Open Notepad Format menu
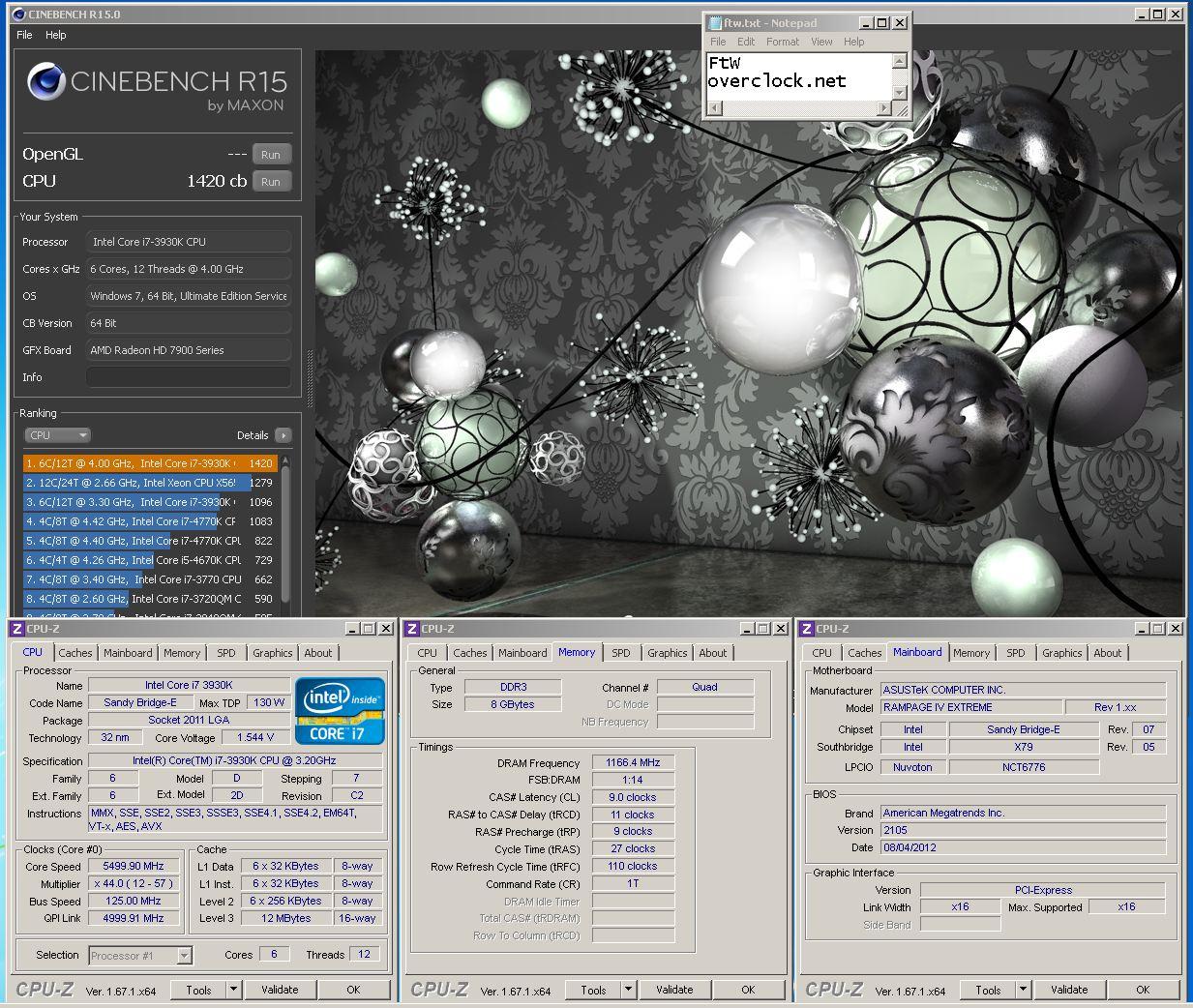Viewport: 1193px width, 1008px height. pos(782,42)
